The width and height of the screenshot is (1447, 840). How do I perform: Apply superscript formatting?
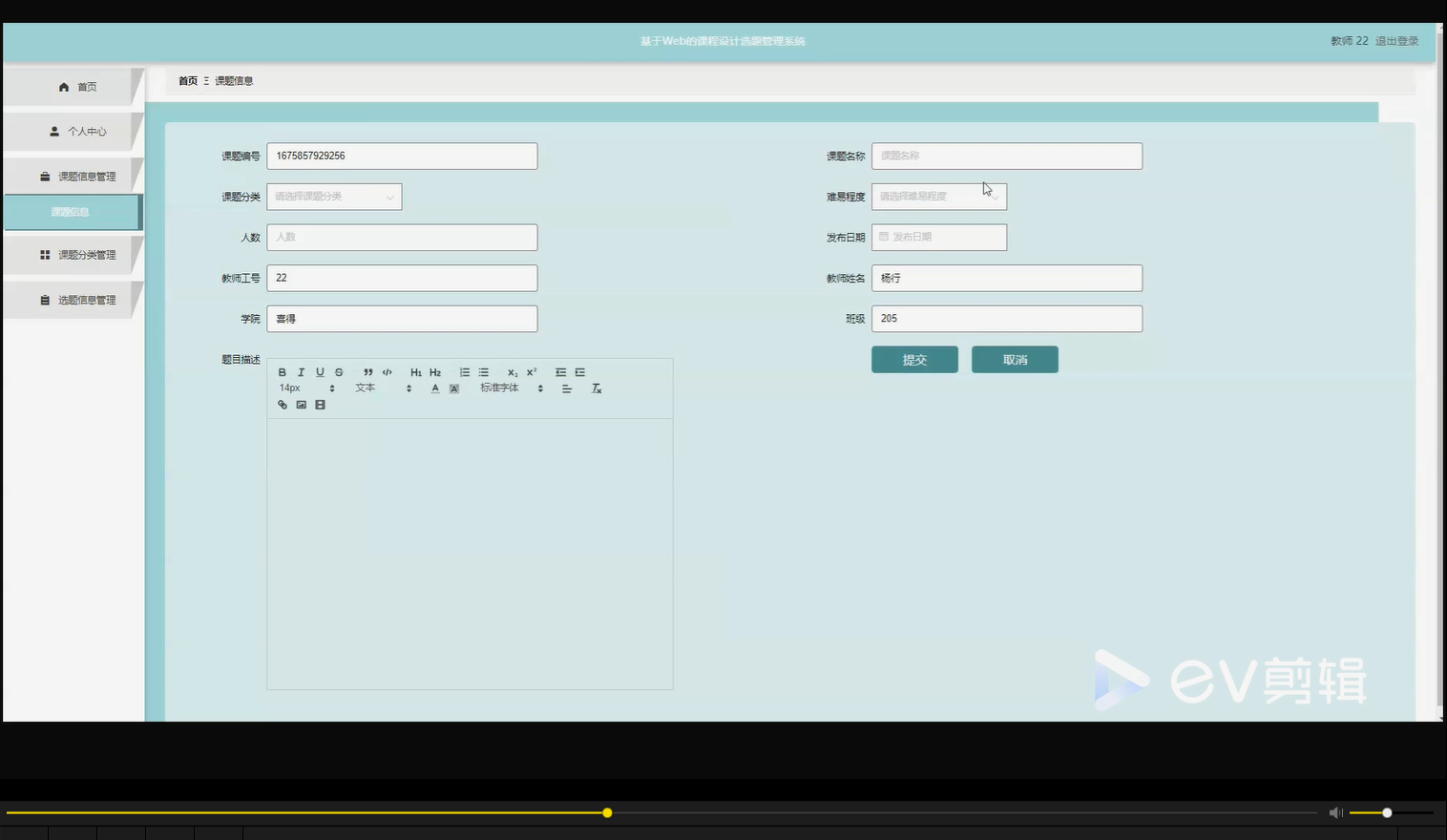[532, 372]
